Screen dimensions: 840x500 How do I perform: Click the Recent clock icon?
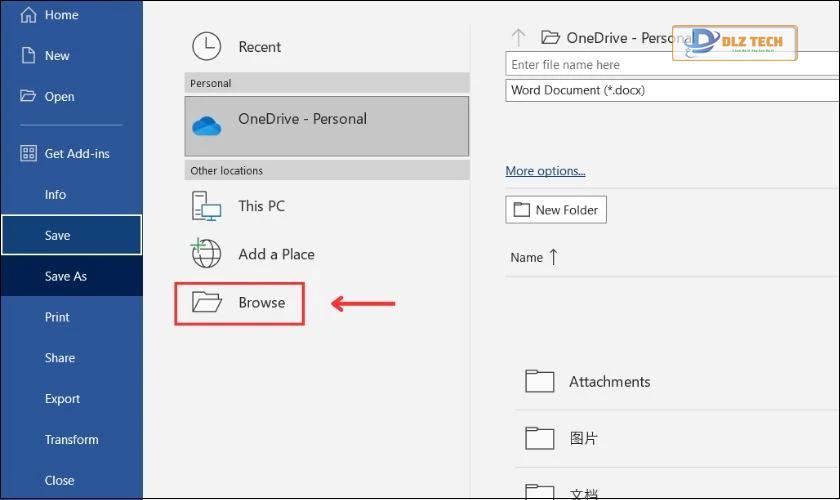(206, 47)
